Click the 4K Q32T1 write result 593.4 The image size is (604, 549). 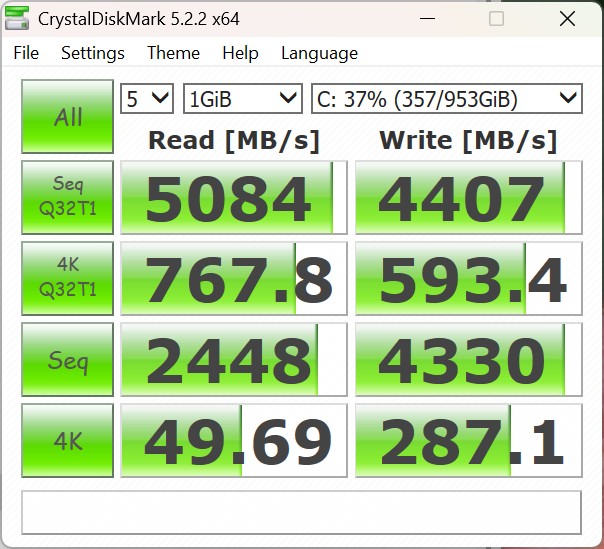pos(468,278)
